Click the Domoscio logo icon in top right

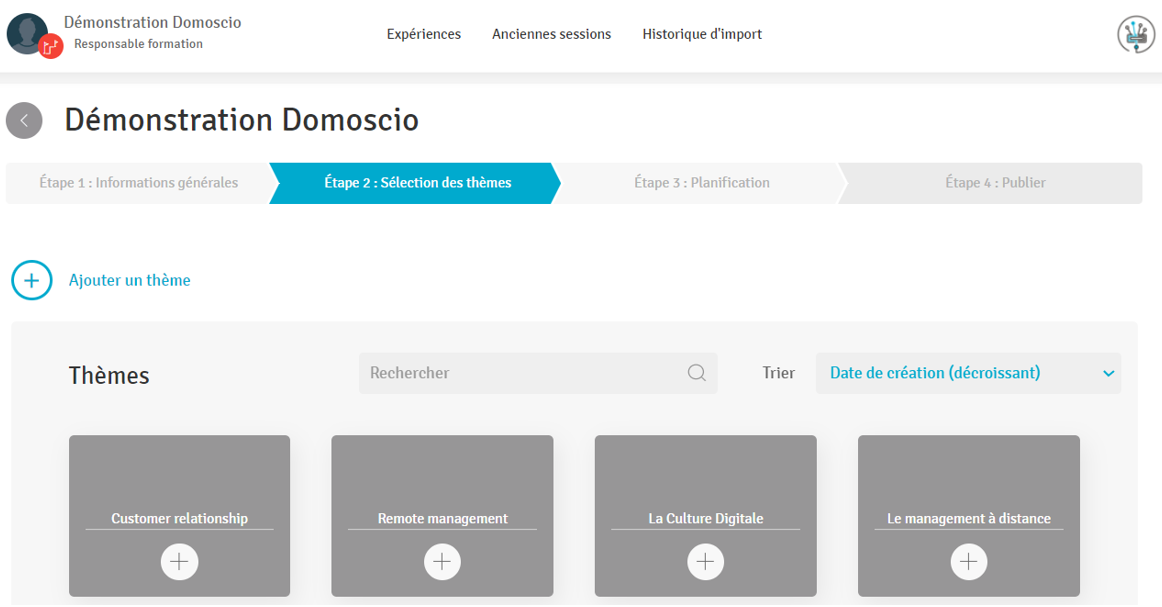click(1135, 35)
